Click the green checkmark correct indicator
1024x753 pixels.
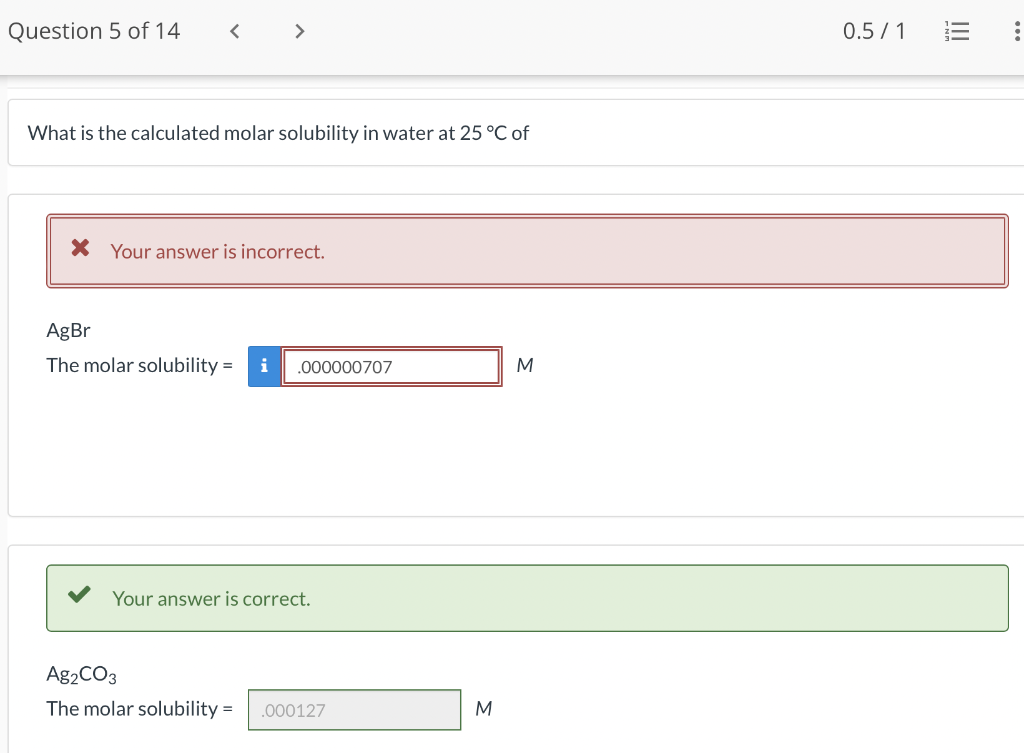(79, 595)
